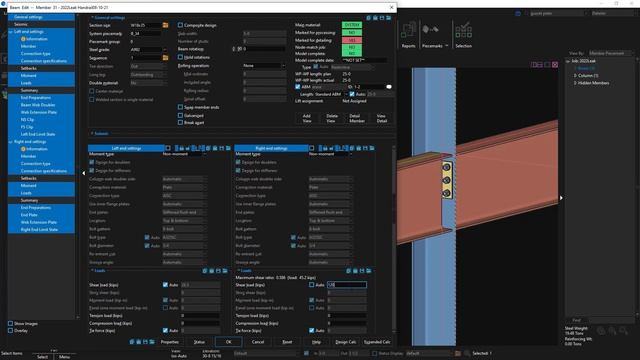
Task: Click the last form icon beside Properties button
Action: [152, 342]
